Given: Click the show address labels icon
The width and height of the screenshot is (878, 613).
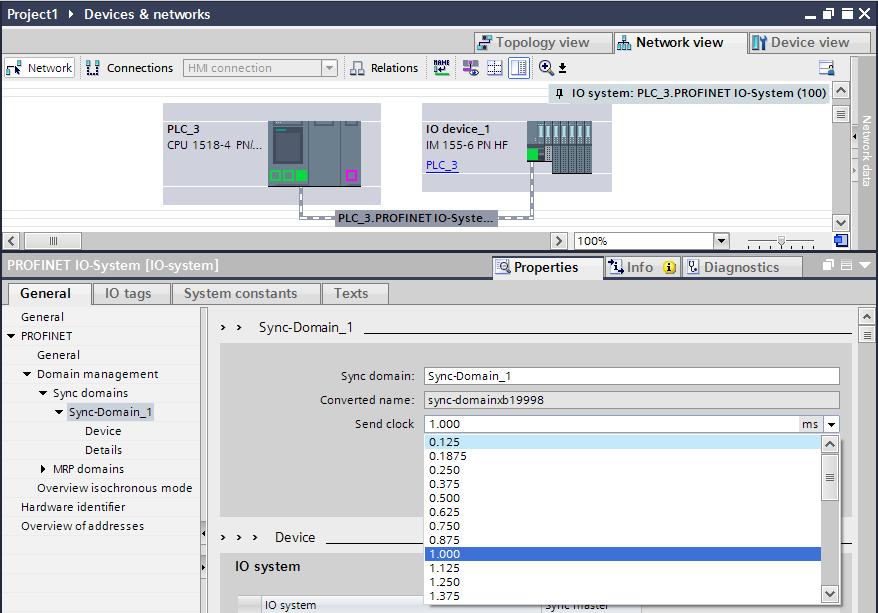Looking at the screenshot, I should coord(470,68).
